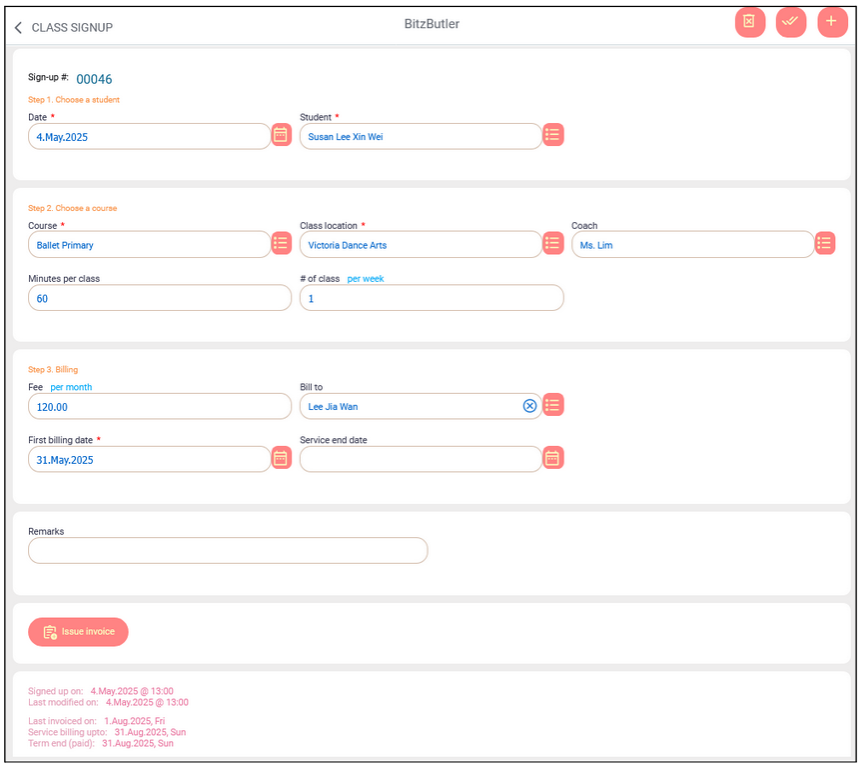Open calendar for Service end date

[553, 458]
